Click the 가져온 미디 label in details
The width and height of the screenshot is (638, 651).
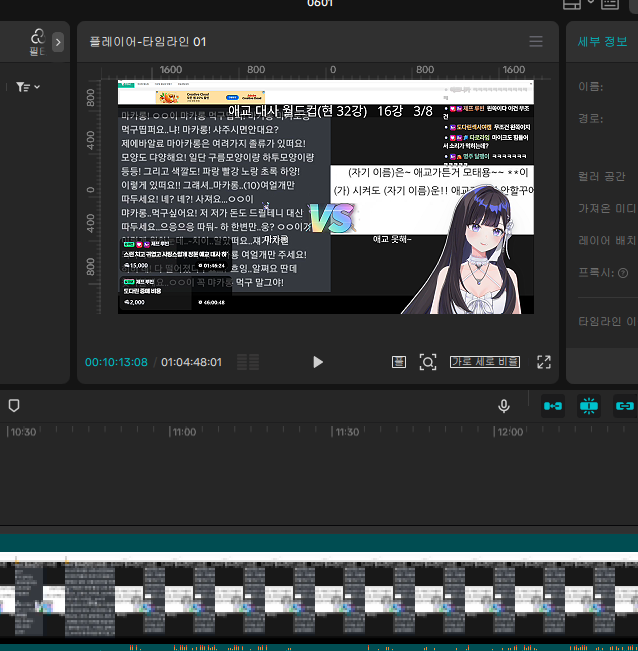(x=607, y=208)
